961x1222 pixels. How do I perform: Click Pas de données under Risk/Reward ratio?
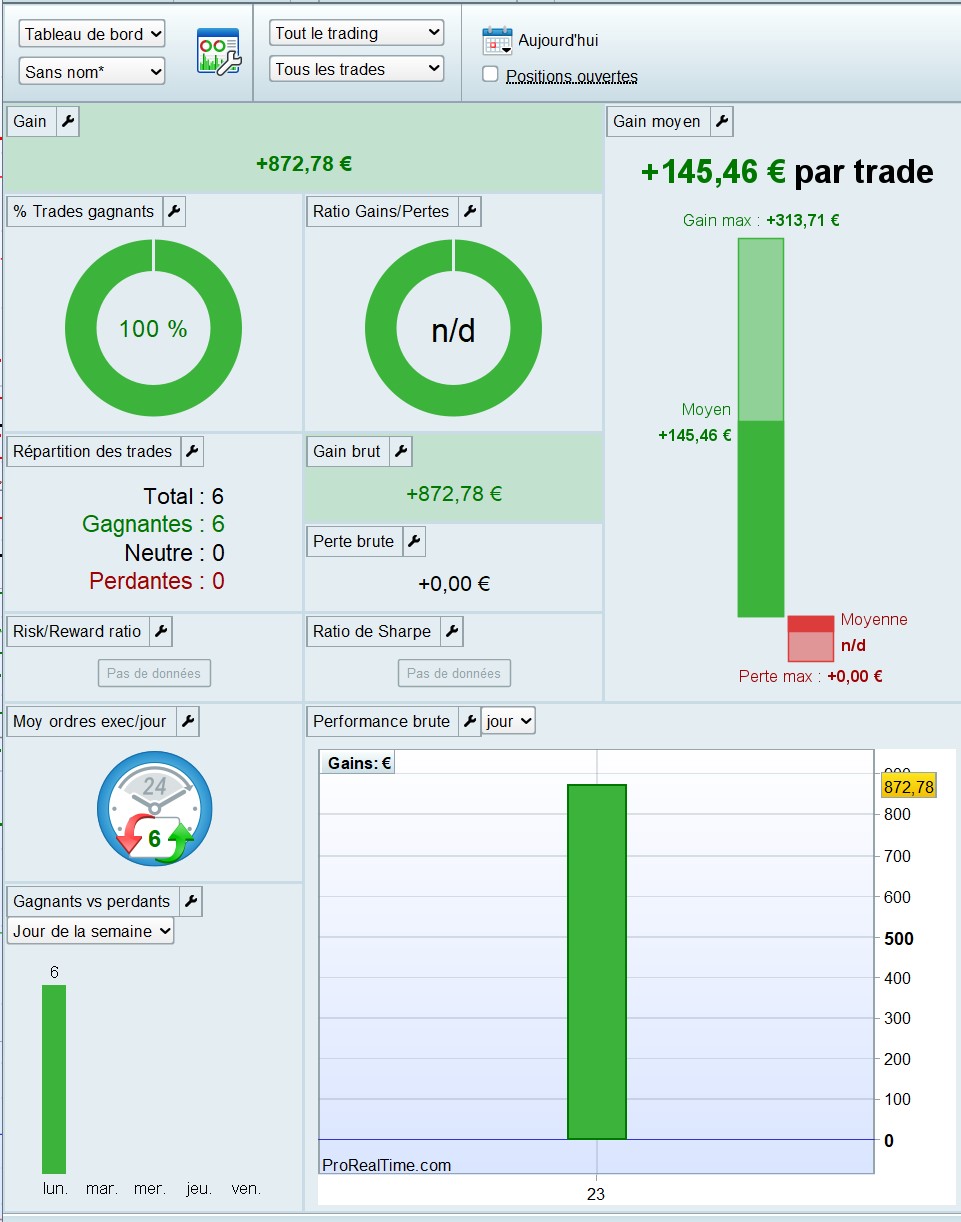(154, 673)
